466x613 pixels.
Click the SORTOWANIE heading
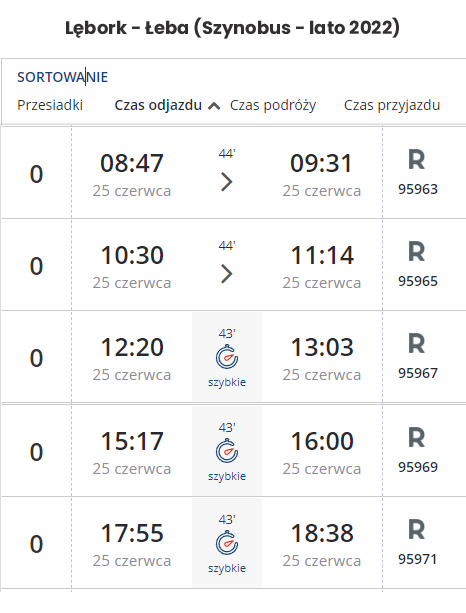pos(63,77)
